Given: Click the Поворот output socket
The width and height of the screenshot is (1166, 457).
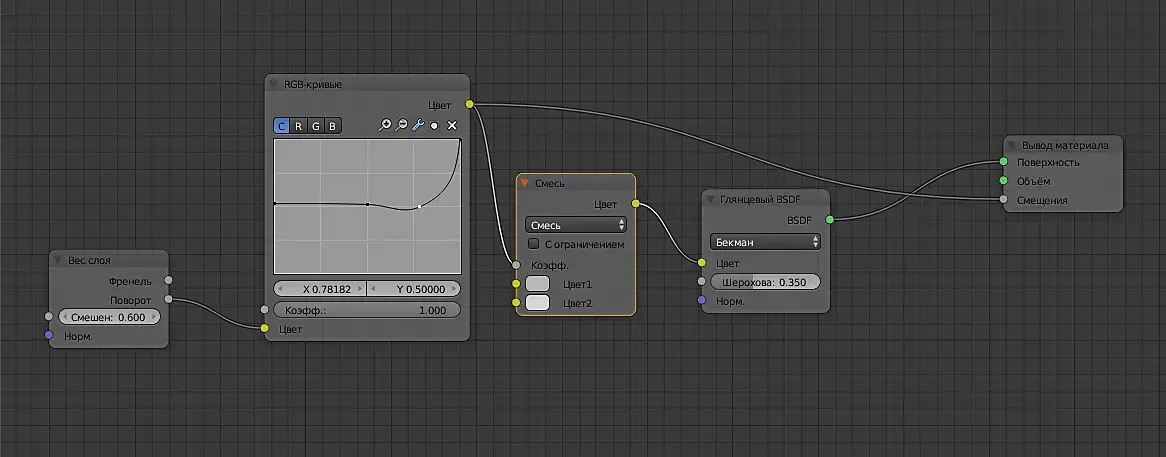Looking at the screenshot, I should pos(169,299).
